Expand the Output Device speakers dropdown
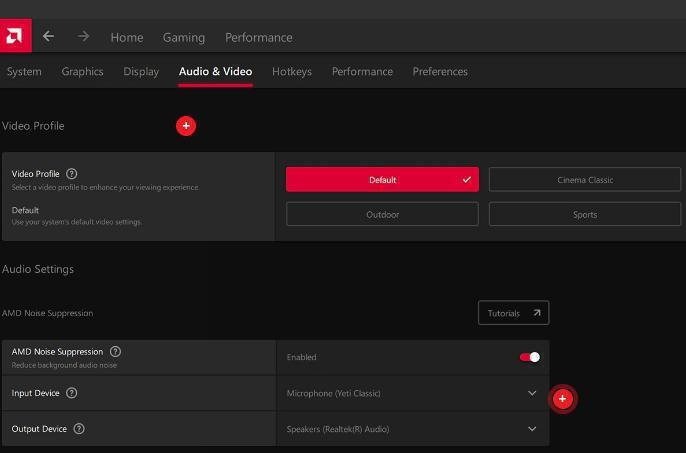The image size is (686, 453). pos(413,429)
